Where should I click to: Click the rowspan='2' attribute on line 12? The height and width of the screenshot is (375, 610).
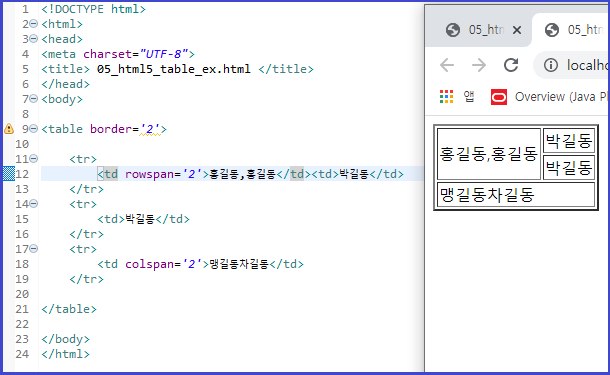[163, 174]
